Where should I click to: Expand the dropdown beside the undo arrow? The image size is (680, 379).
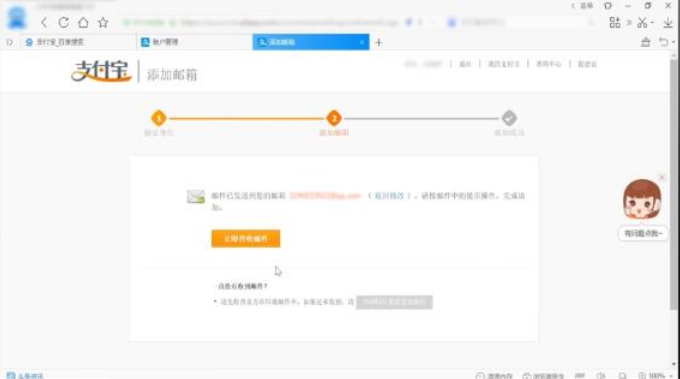(673, 42)
